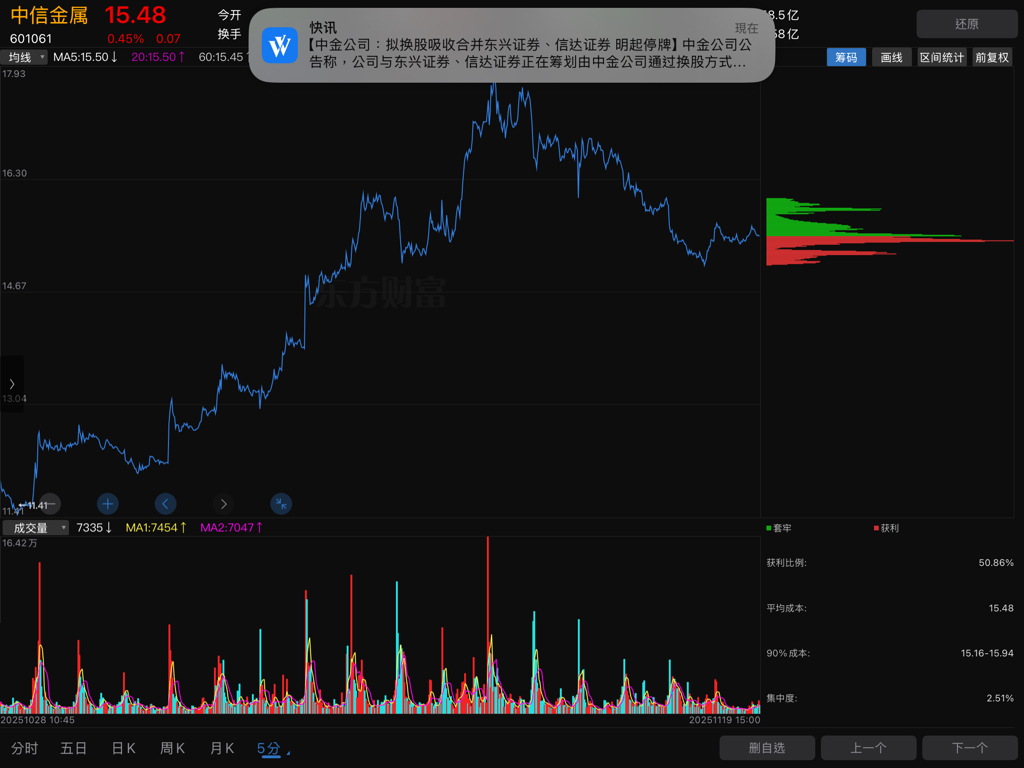Open the 快讯 news notification banner
1024x768 pixels.
pyautogui.click(x=511, y=45)
